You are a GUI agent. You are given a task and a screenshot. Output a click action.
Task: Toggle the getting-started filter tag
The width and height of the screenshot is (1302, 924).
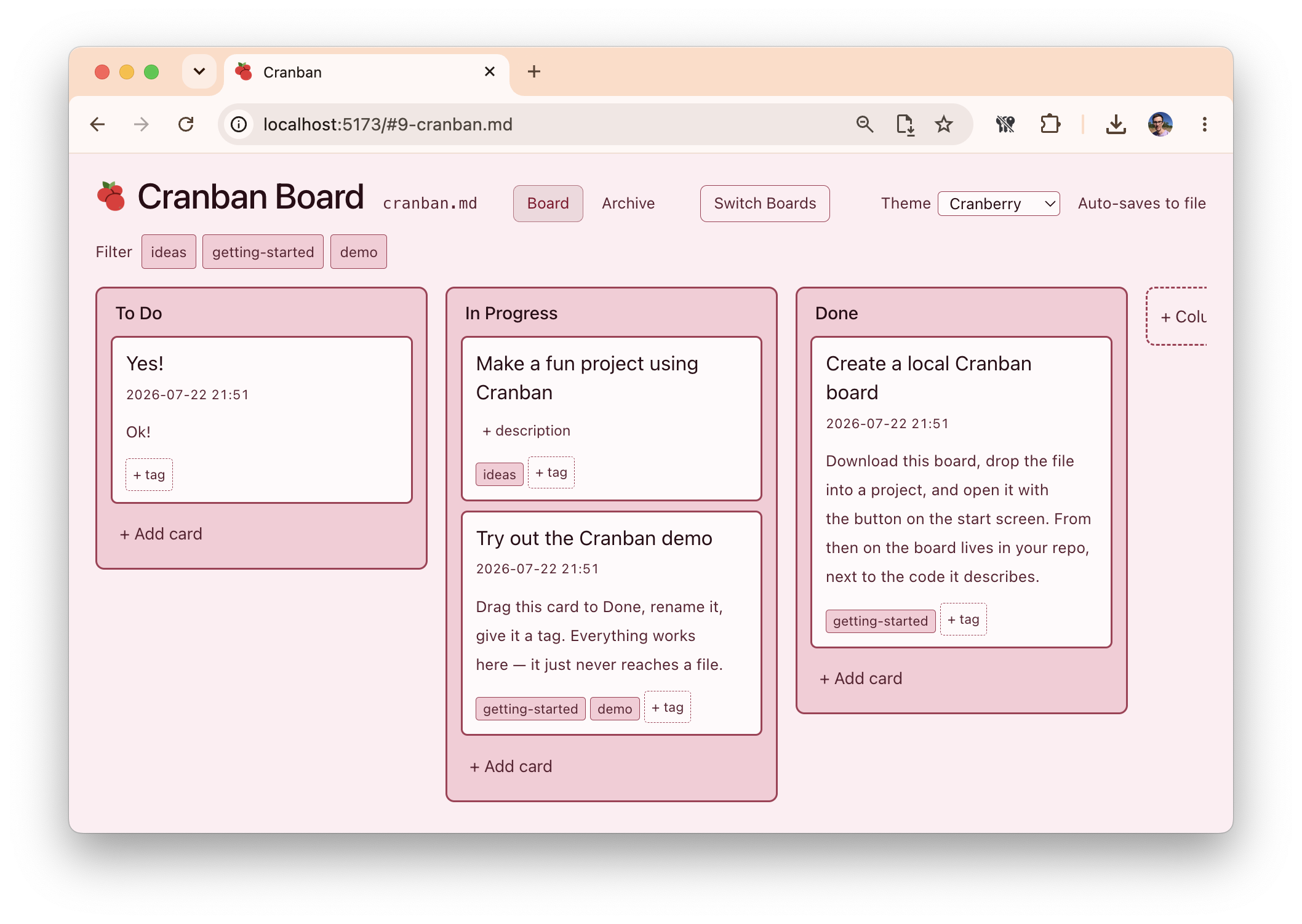(x=263, y=252)
